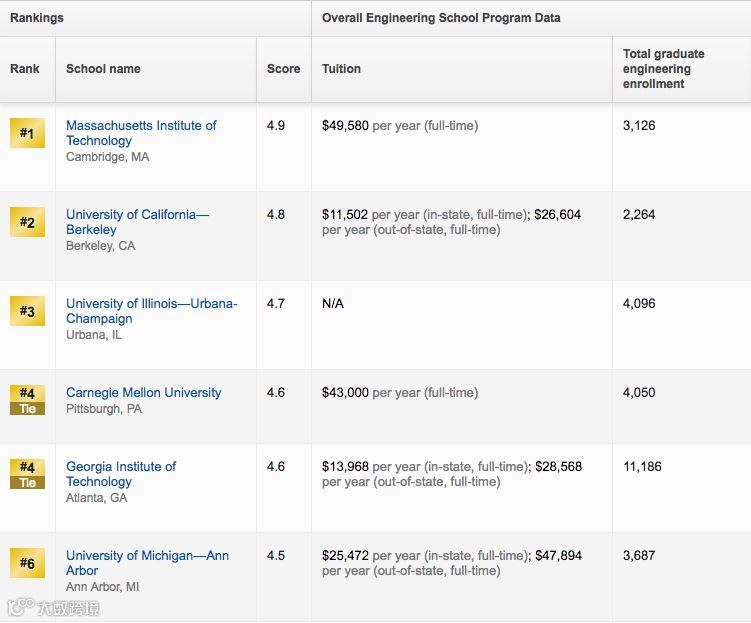This screenshot has height=623, width=751.
Task: Click Georgia Tech's #4 Tie rank badge
Action: pos(27,474)
